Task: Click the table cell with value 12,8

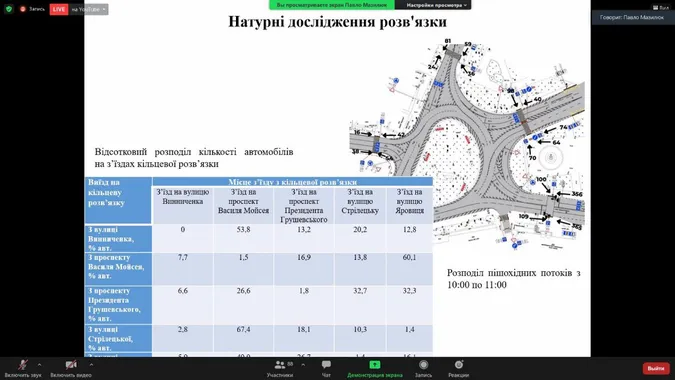Action: [x=409, y=238]
